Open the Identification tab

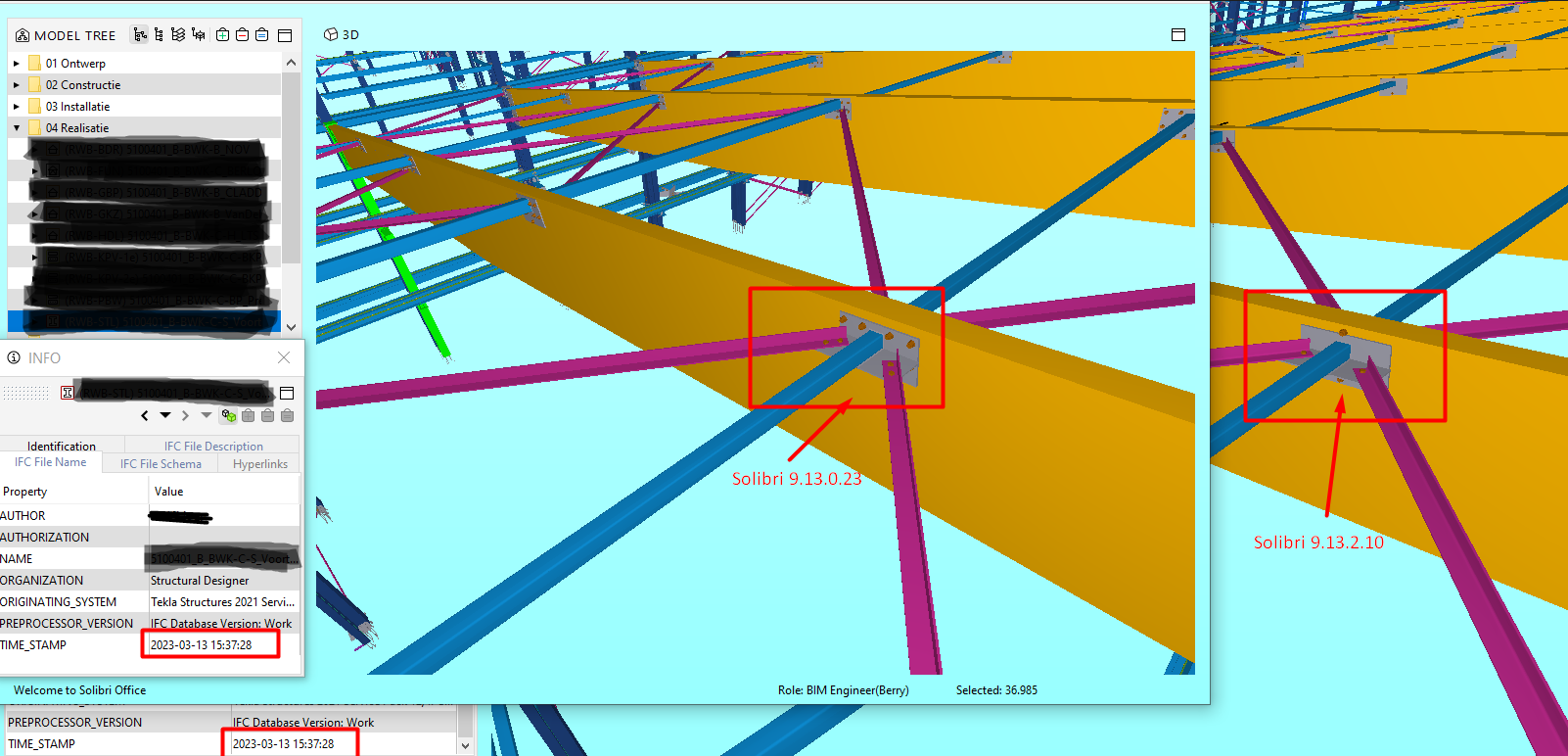[62, 447]
